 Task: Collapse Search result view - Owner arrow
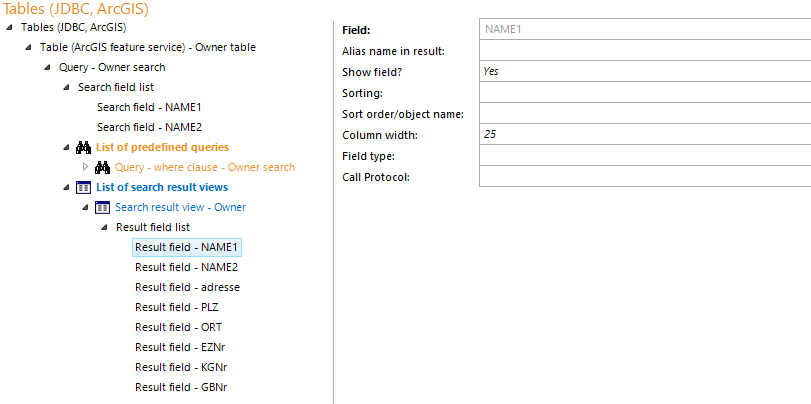(85, 207)
